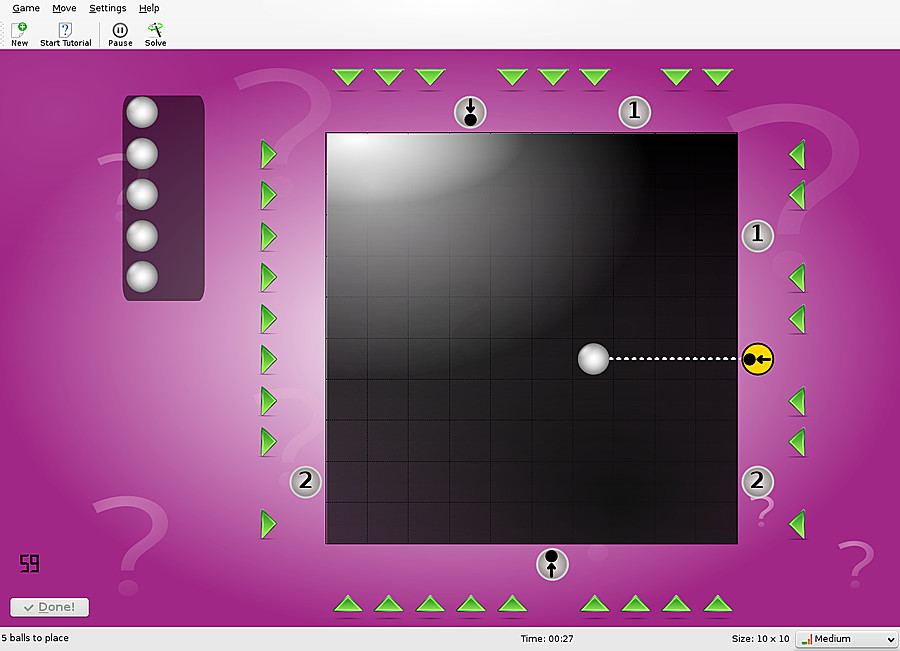Pick the topmost ball in the tray
This screenshot has height=651, width=900.
pos(142,112)
